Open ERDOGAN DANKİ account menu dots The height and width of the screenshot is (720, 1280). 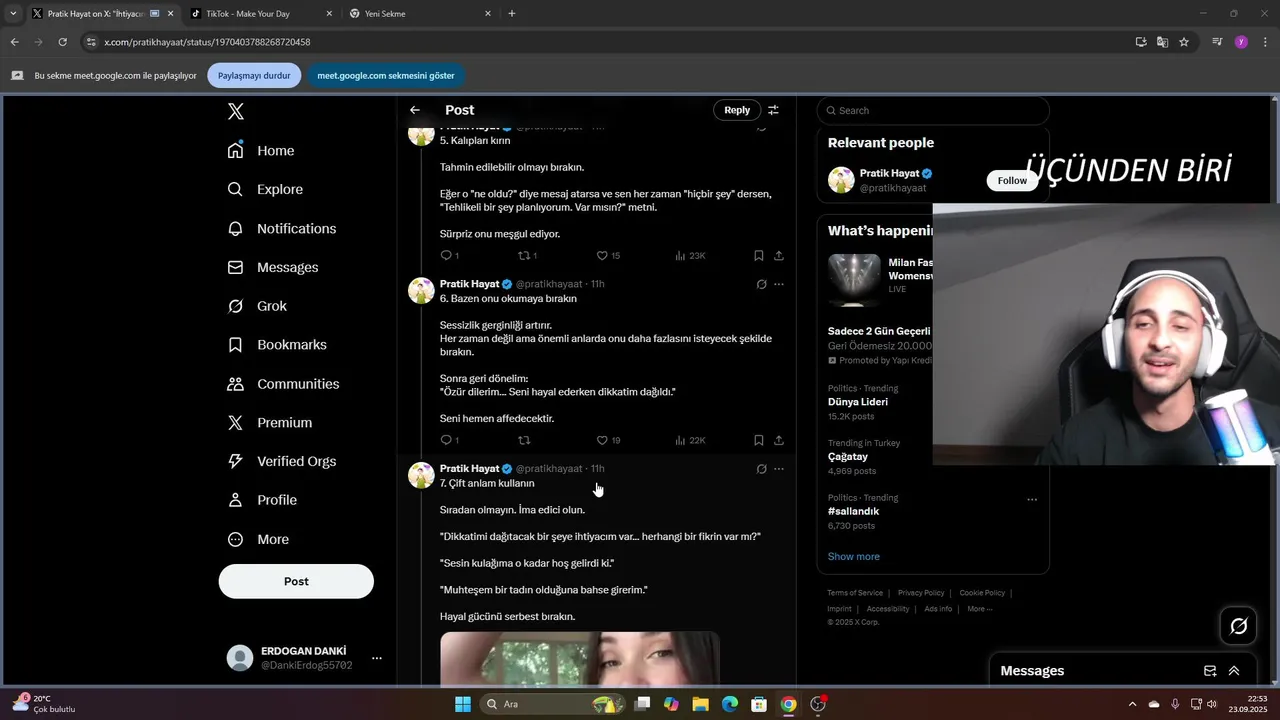pyautogui.click(x=377, y=658)
